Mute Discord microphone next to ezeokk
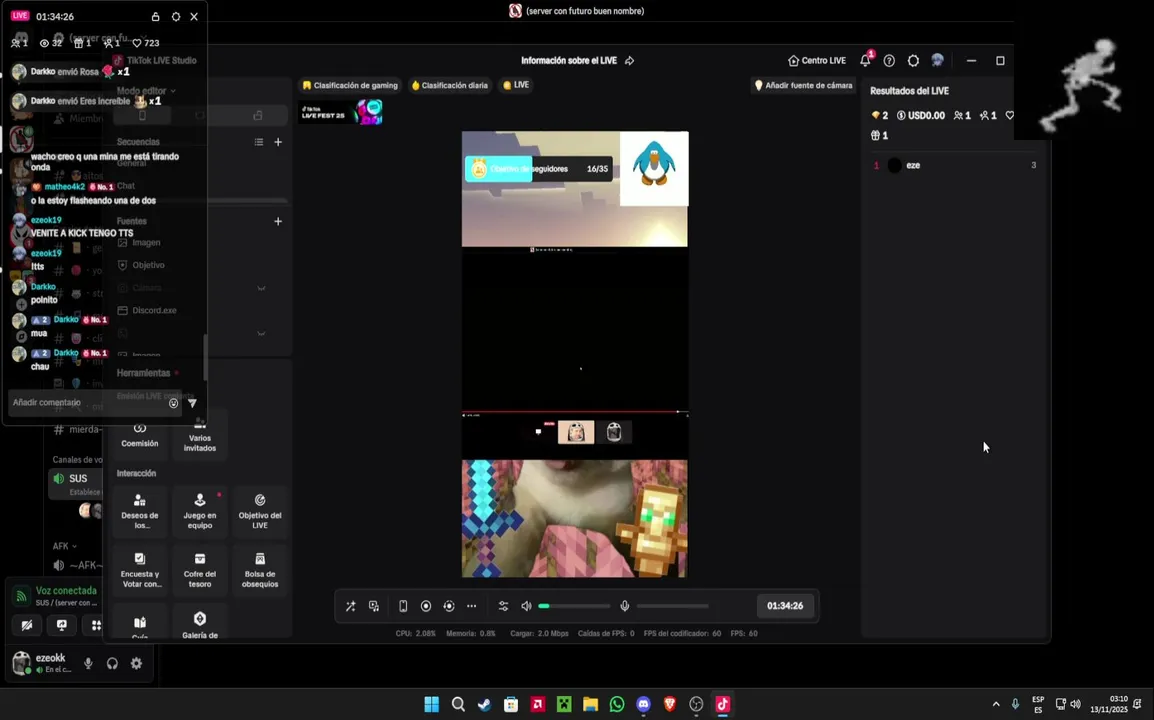The image size is (1154, 720). coord(88,663)
